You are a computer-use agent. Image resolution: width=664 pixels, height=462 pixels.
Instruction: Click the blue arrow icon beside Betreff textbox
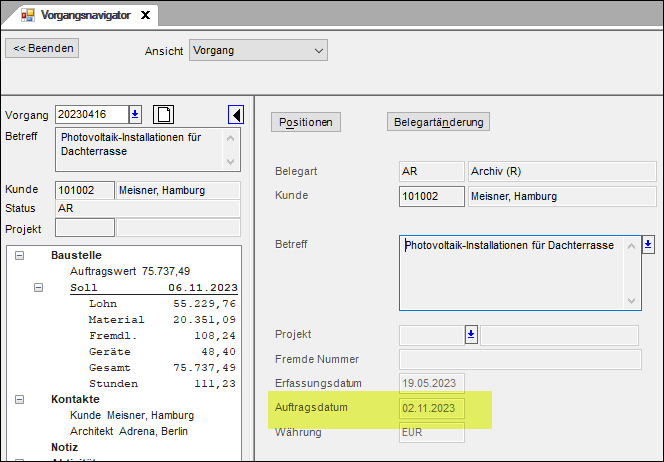point(648,244)
